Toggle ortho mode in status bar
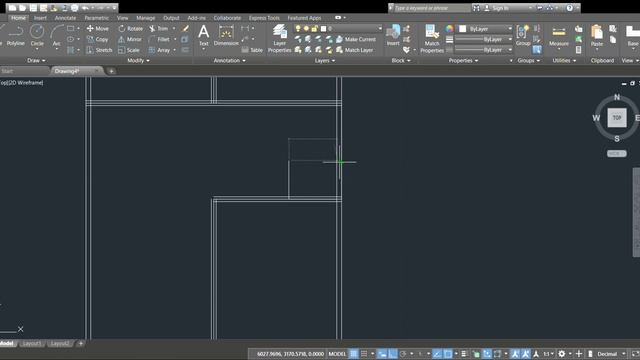The height and width of the screenshot is (360, 640). [x=393, y=354]
